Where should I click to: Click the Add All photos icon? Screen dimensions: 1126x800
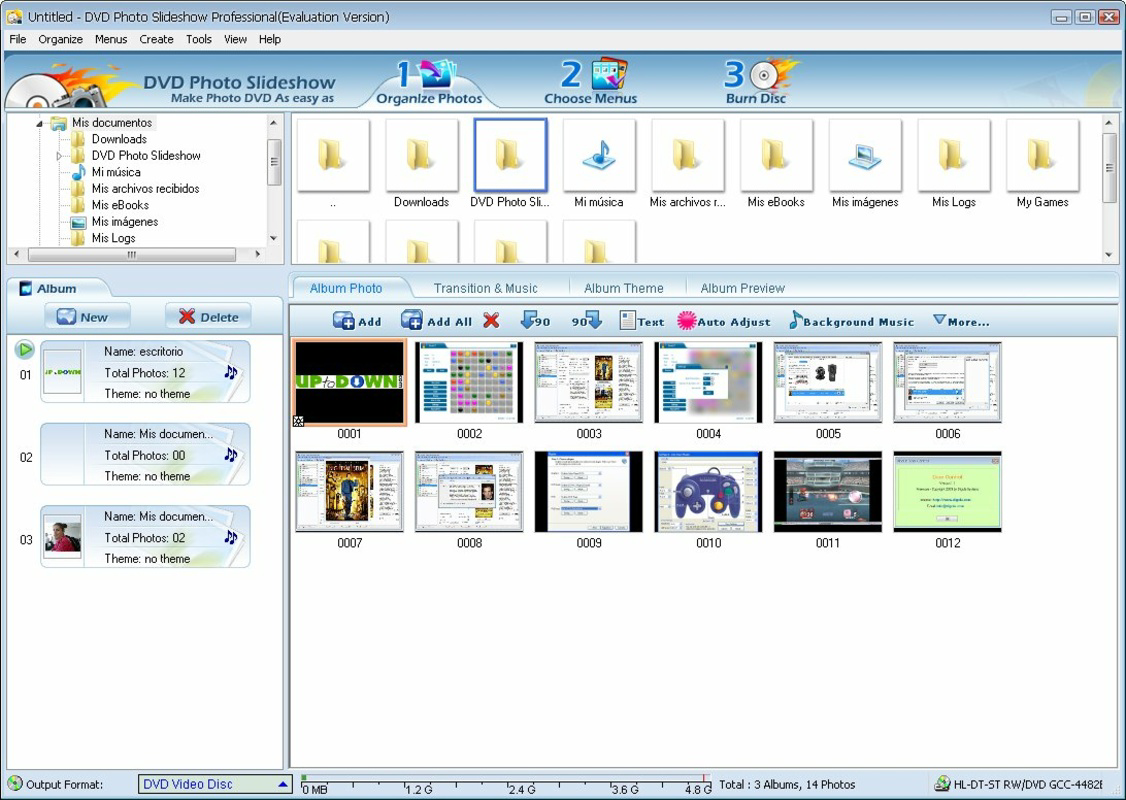[x=436, y=321]
